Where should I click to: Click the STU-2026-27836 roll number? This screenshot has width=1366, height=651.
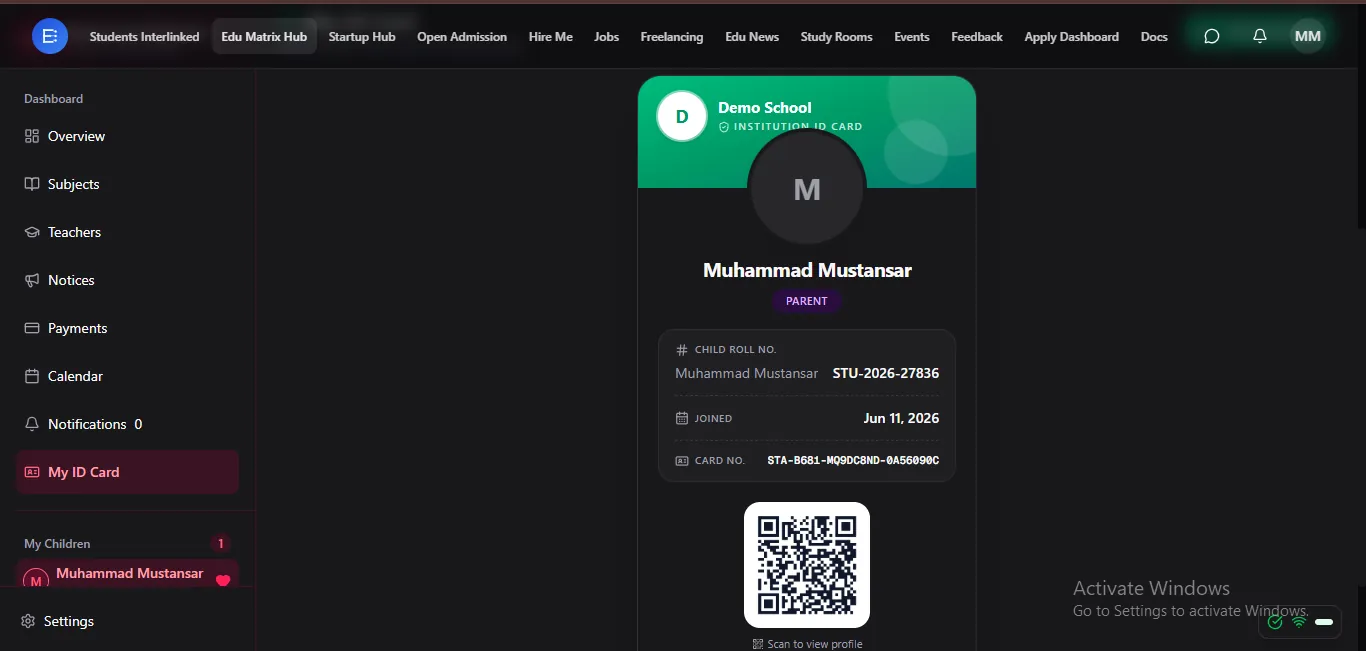point(886,373)
